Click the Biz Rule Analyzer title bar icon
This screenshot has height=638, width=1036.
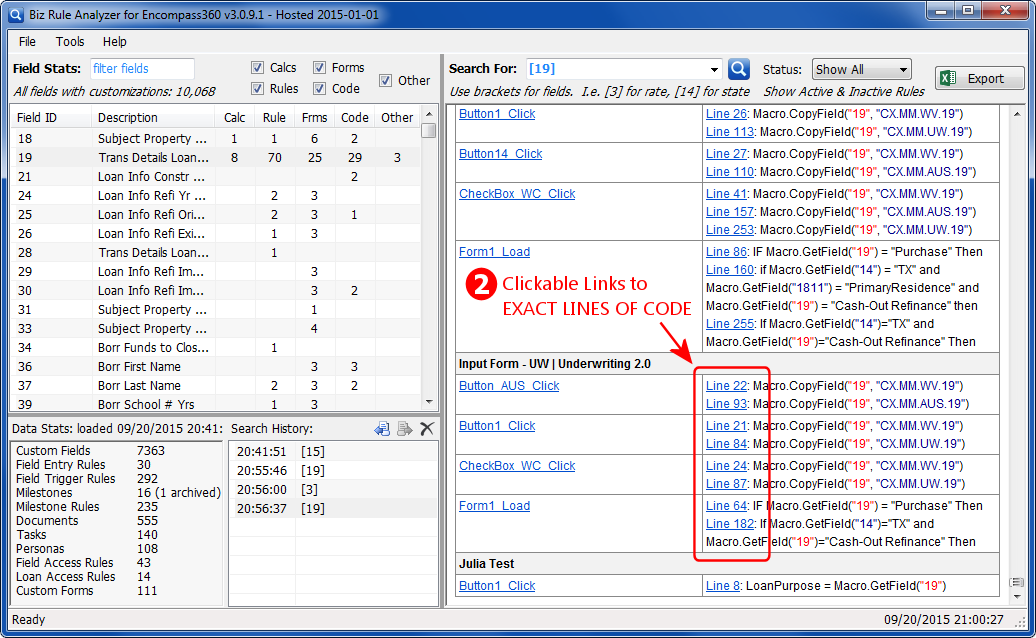[x=15, y=14]
